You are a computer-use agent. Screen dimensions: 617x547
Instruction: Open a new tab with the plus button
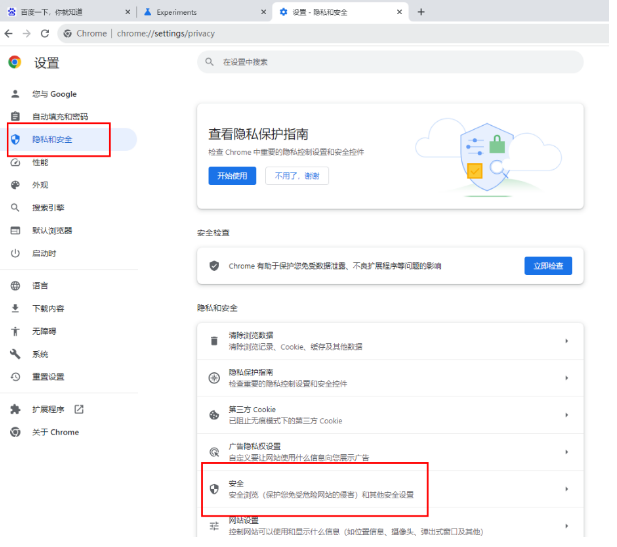(x=421, y=12)
